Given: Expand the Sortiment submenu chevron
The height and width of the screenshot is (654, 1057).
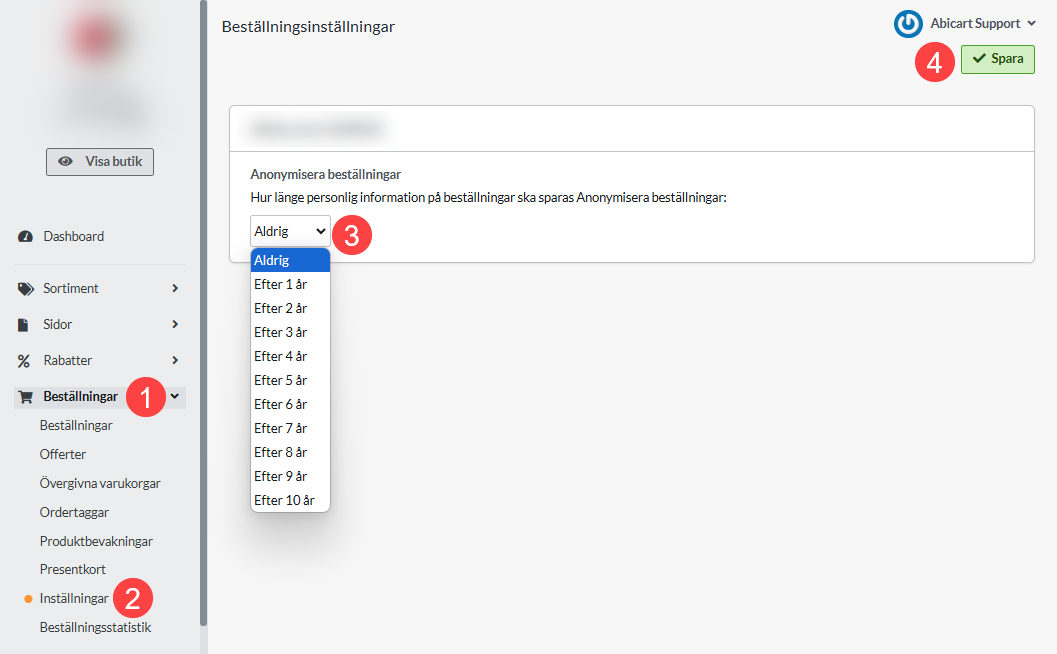Looking at the screenshot, I should click(x=175, y=289).
